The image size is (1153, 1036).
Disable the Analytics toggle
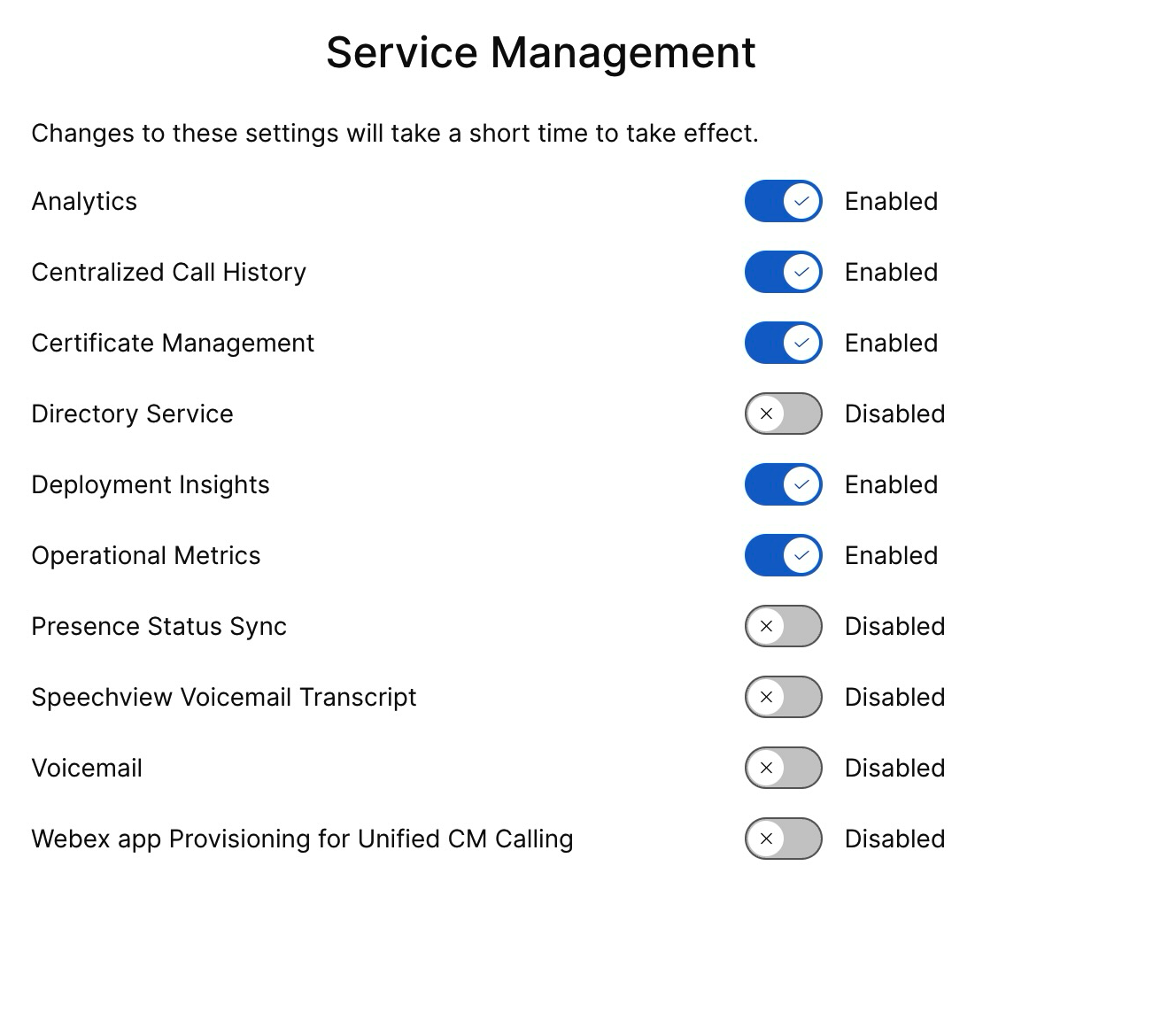tap(783, 201)
